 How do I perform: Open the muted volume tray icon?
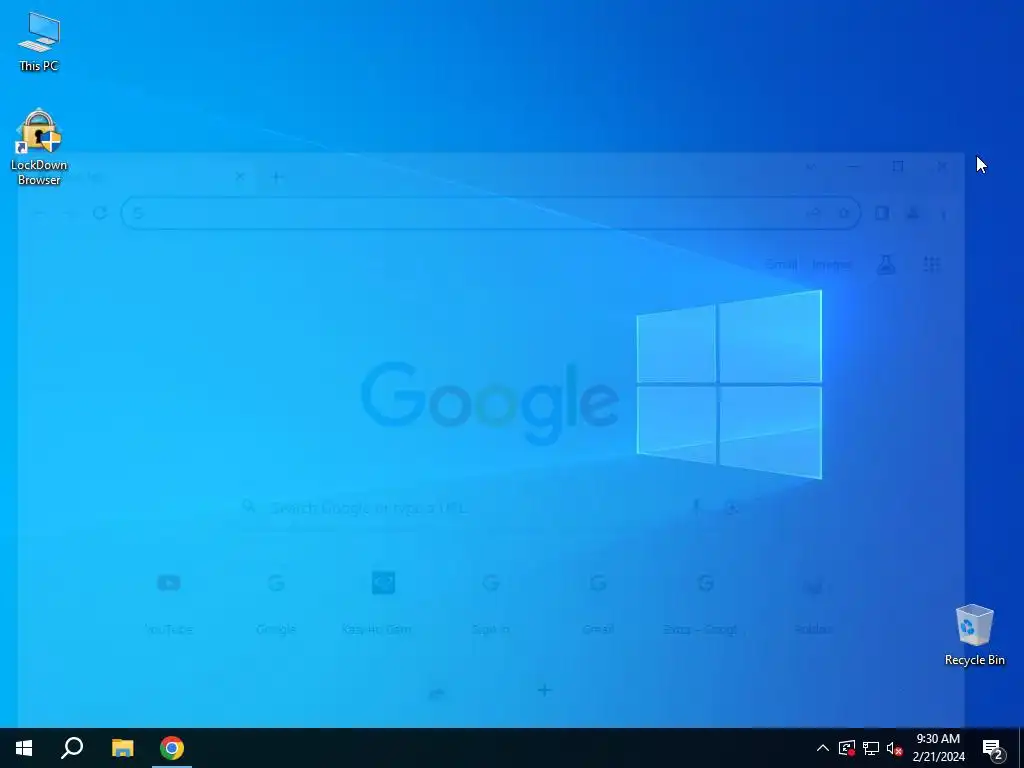point(895,748)
